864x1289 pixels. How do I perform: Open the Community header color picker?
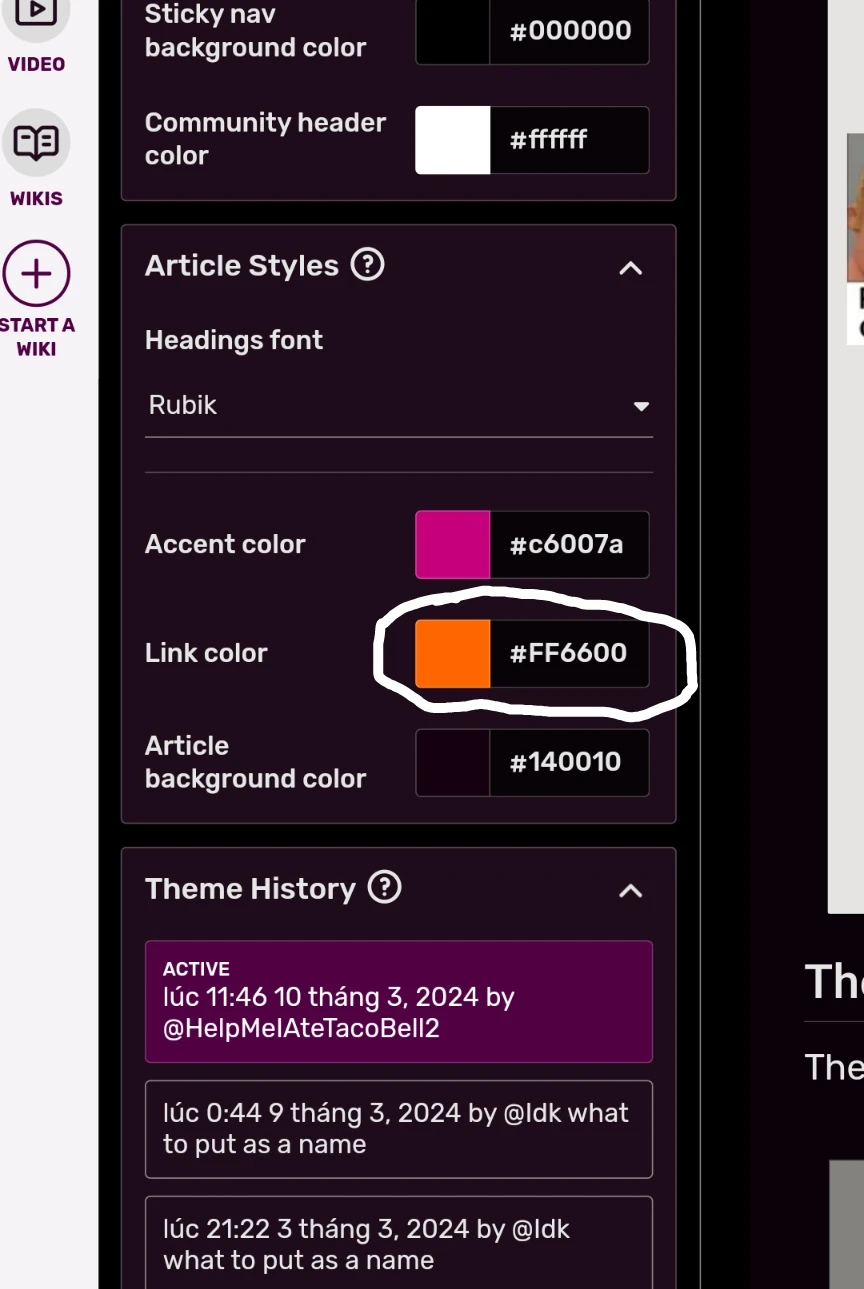point(452,140)
